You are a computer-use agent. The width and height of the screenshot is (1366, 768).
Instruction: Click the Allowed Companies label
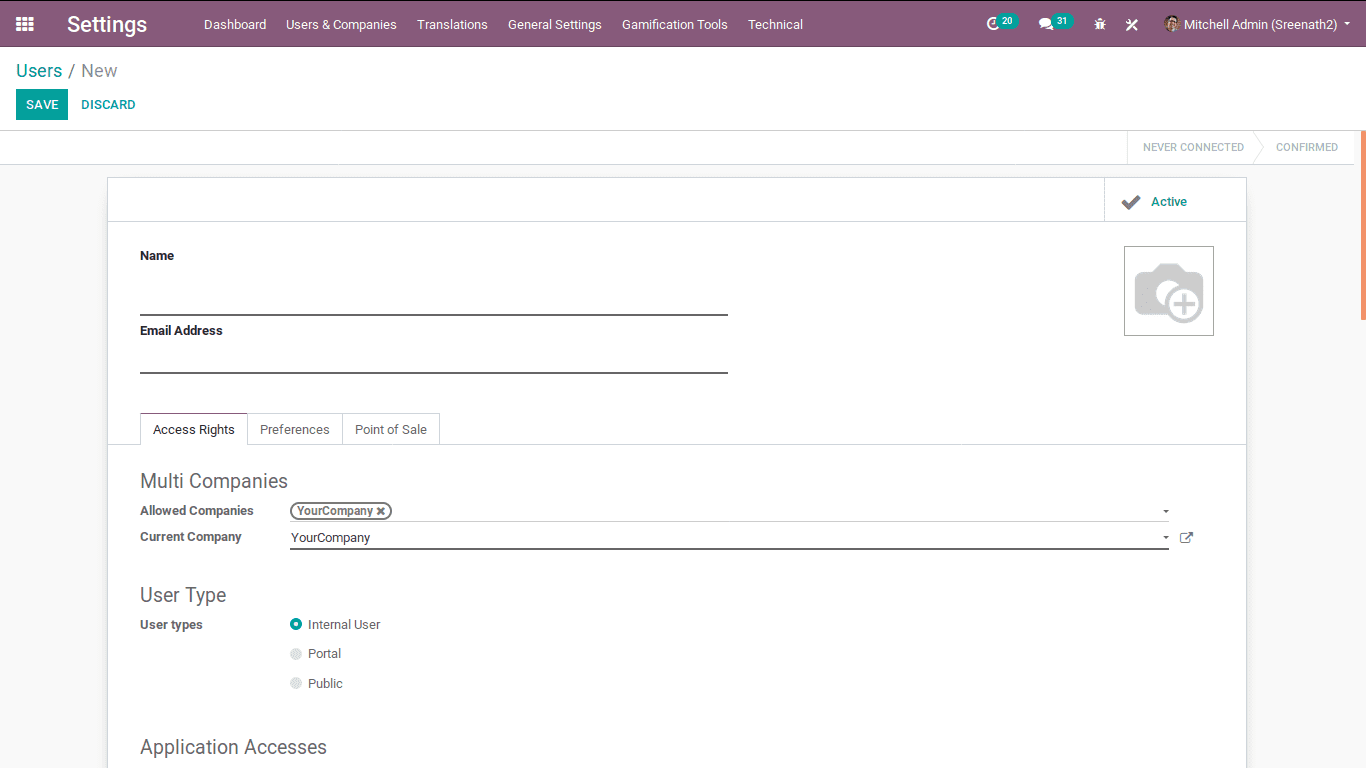197,511
